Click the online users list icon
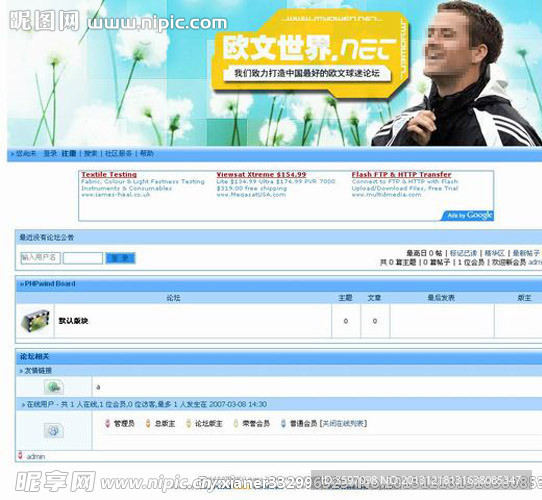This screenshot has height=500, width=542. [x=54, y=431]
